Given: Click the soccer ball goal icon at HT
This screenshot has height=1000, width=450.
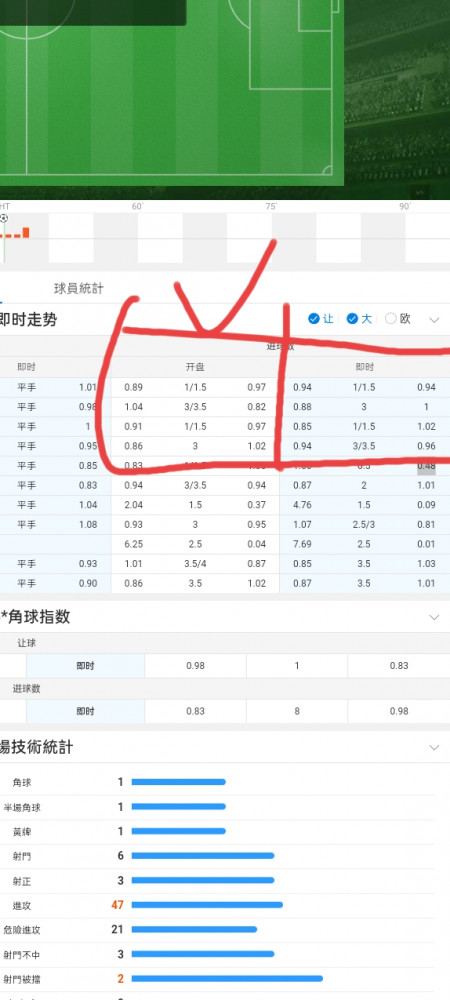Looking at the screenshot, I should pyautogui.click(x=3, y=218).
